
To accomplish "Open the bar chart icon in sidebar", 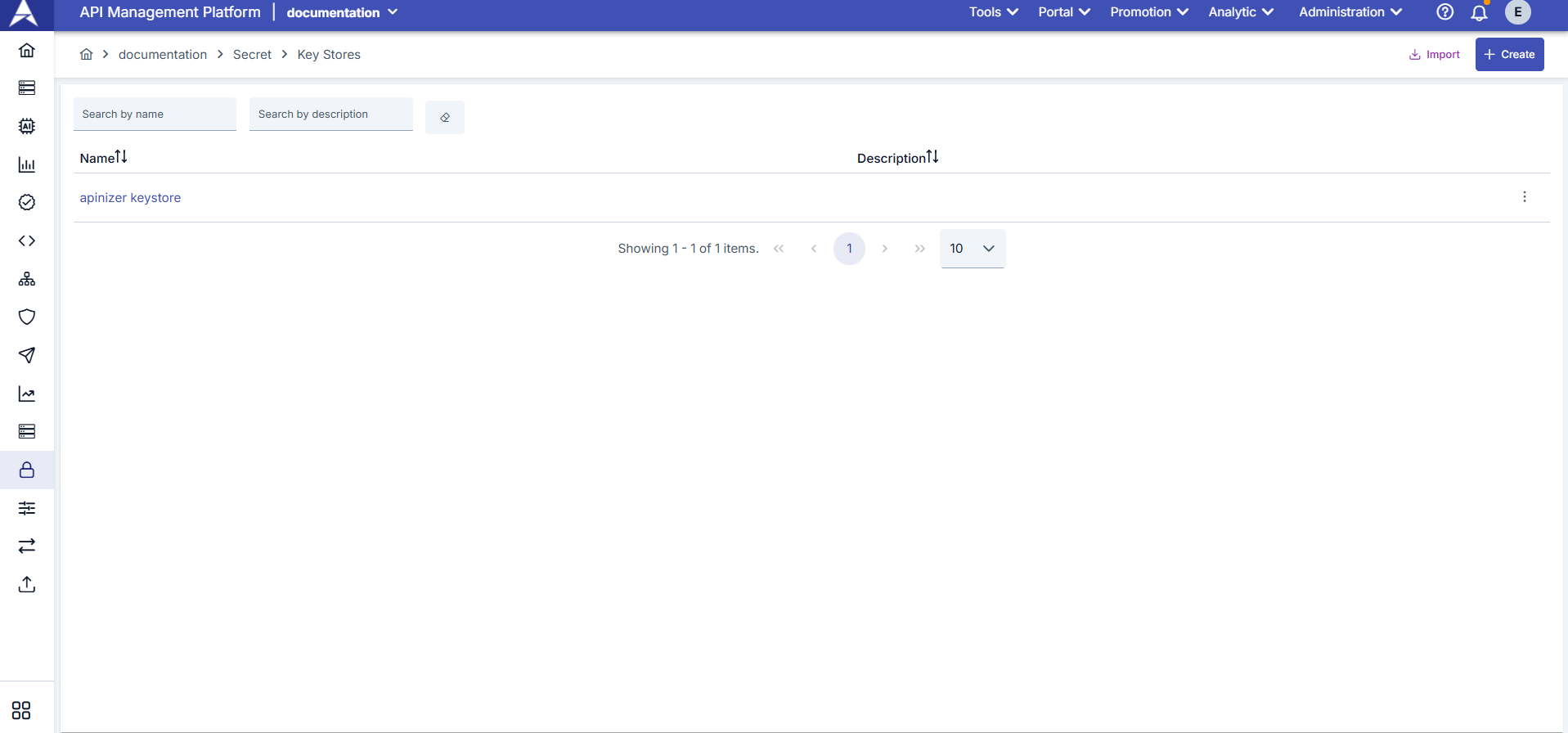I will pyautogui.click(x=27, y=164).
